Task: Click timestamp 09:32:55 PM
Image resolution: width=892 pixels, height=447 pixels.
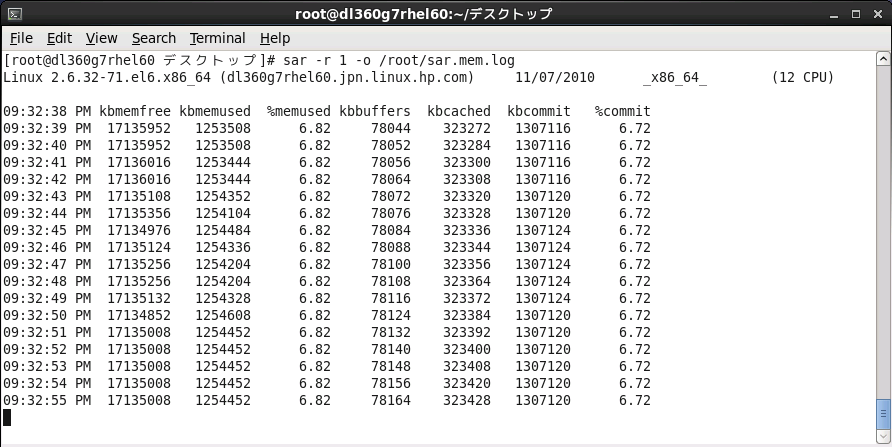Action: point(47,400)
